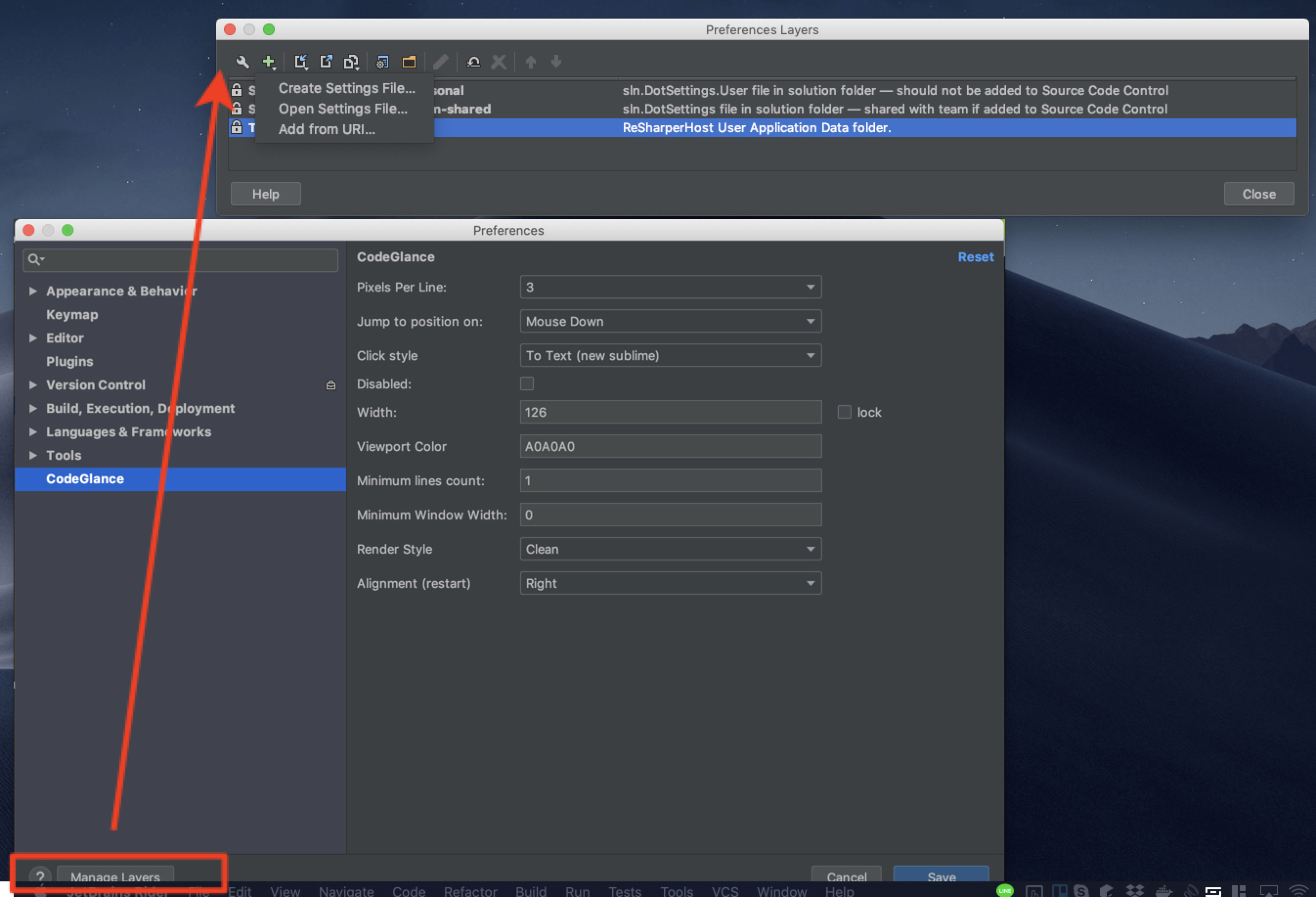Click the orange folder icon in the toolbar
The image size is (1316, 897).
409,61
